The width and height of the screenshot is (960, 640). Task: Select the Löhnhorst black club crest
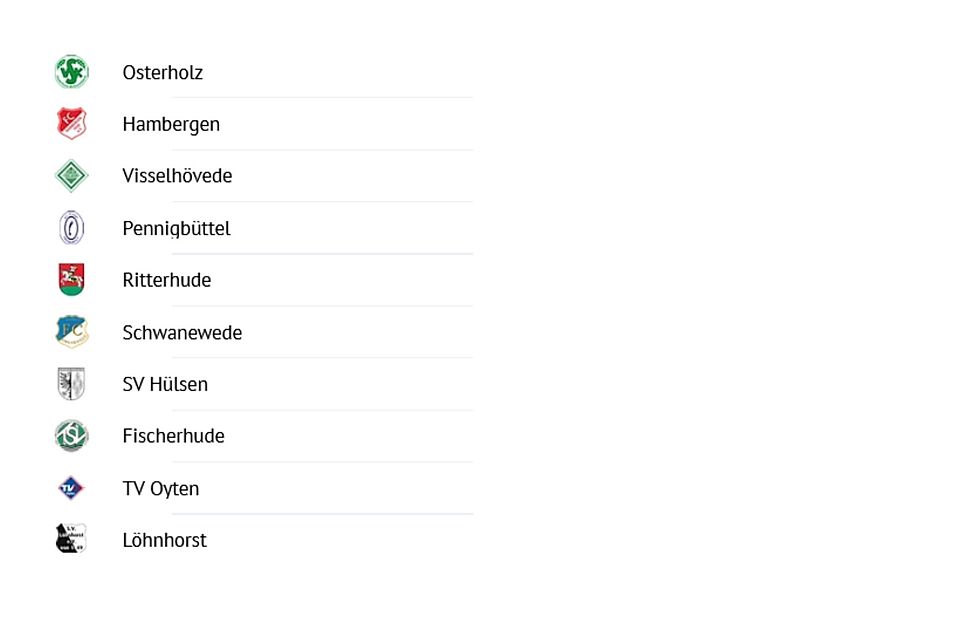[x=71, y=540]
